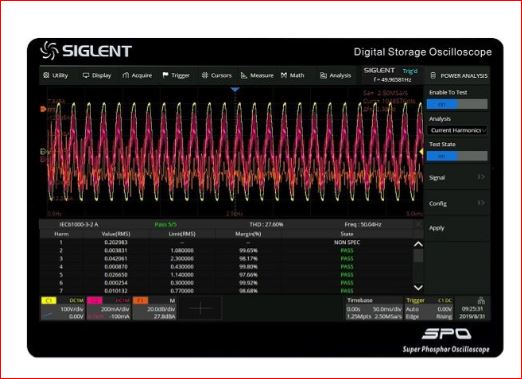Click the Value(RMS) column header
The image size is (522, 379).
coord(116,234)
